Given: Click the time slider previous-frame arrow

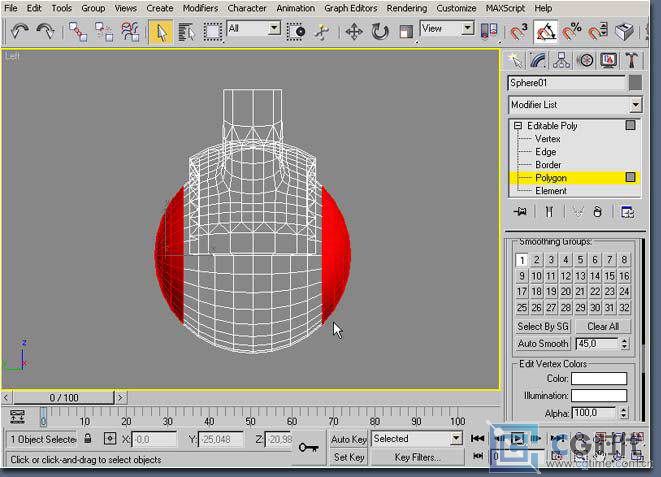Looking at the screenshot, I should [x=6, y=397].
